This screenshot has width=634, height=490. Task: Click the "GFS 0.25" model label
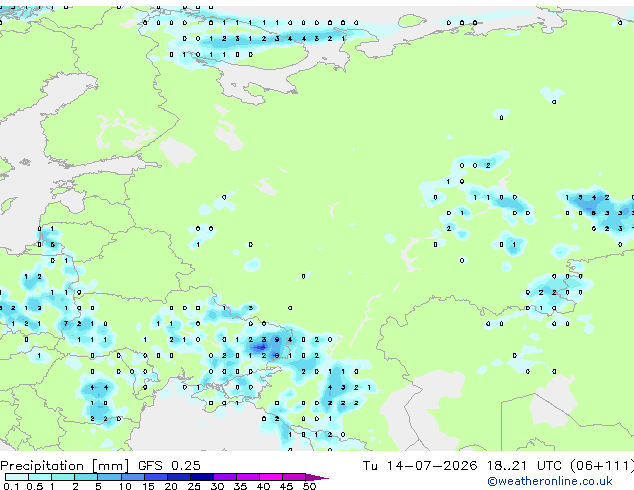point(169,465)
